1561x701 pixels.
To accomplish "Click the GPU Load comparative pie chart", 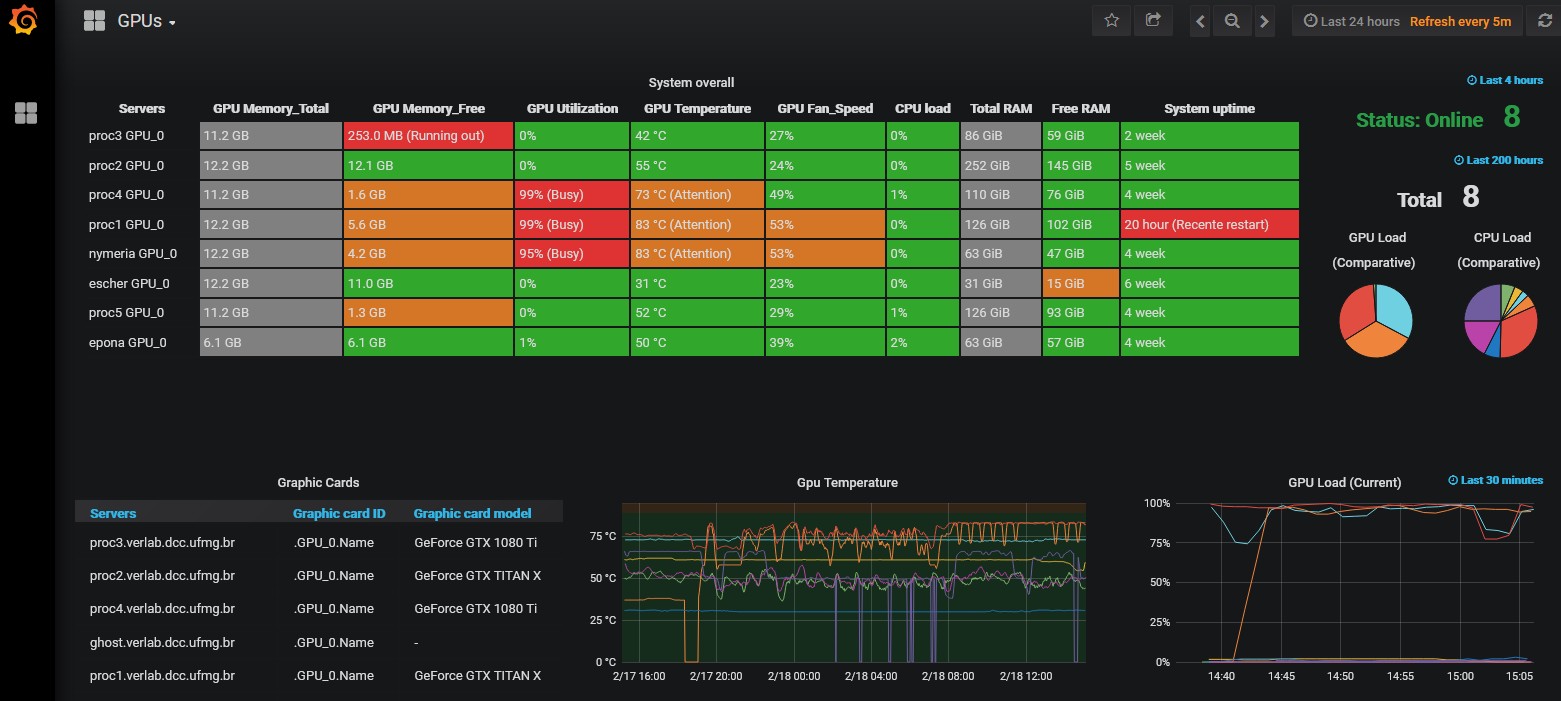I will (1376, 320).
